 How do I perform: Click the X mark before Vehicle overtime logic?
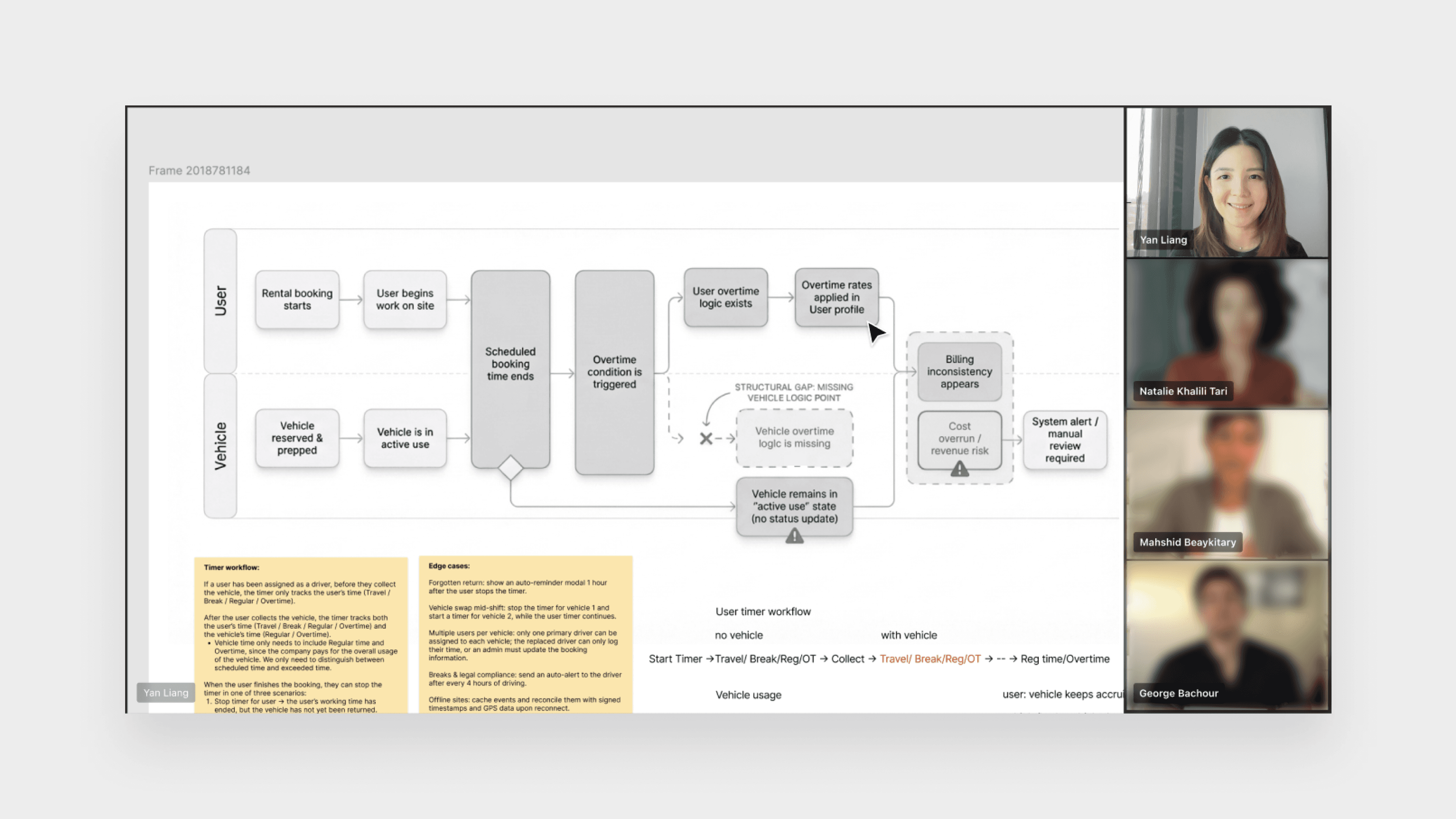click(705, 439)
